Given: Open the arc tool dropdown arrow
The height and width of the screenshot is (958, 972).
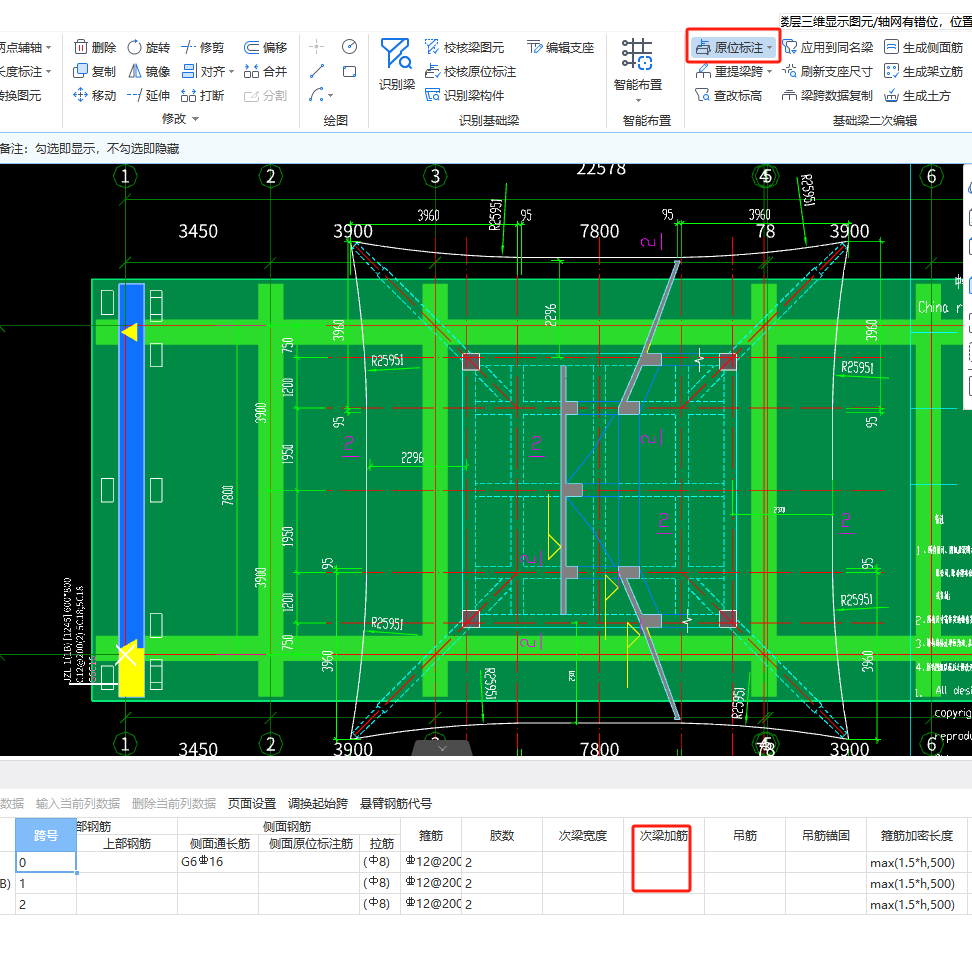Looking at the screenshot, I should tap(330, 95).
